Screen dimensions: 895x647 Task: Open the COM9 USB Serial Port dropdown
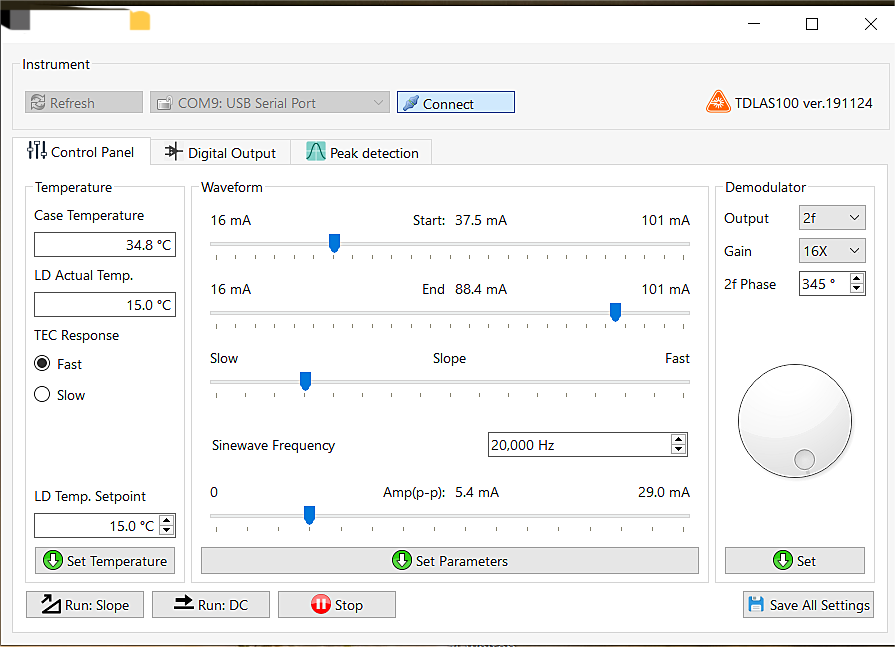269,103
